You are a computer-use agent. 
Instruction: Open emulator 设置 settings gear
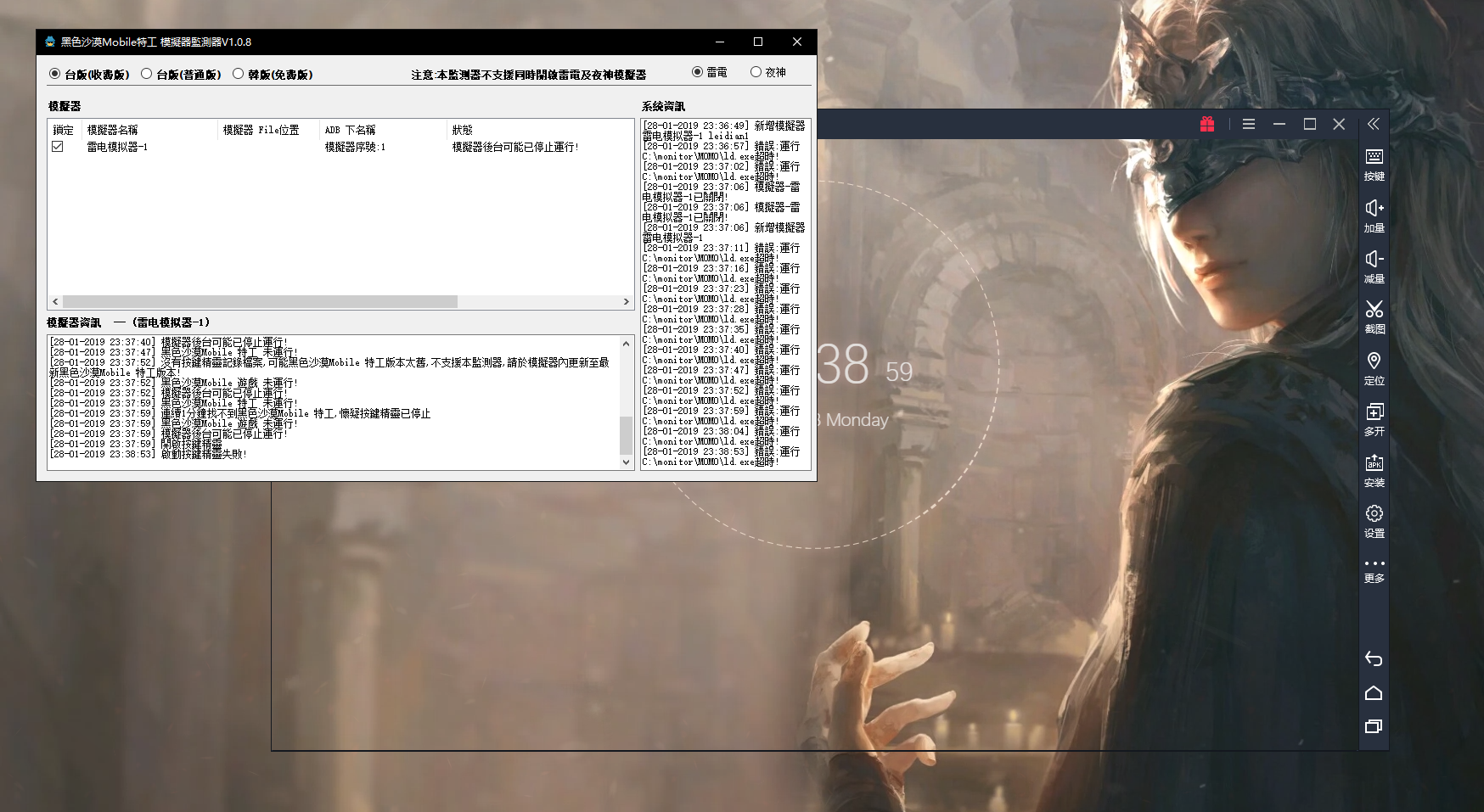[1374, 521]
